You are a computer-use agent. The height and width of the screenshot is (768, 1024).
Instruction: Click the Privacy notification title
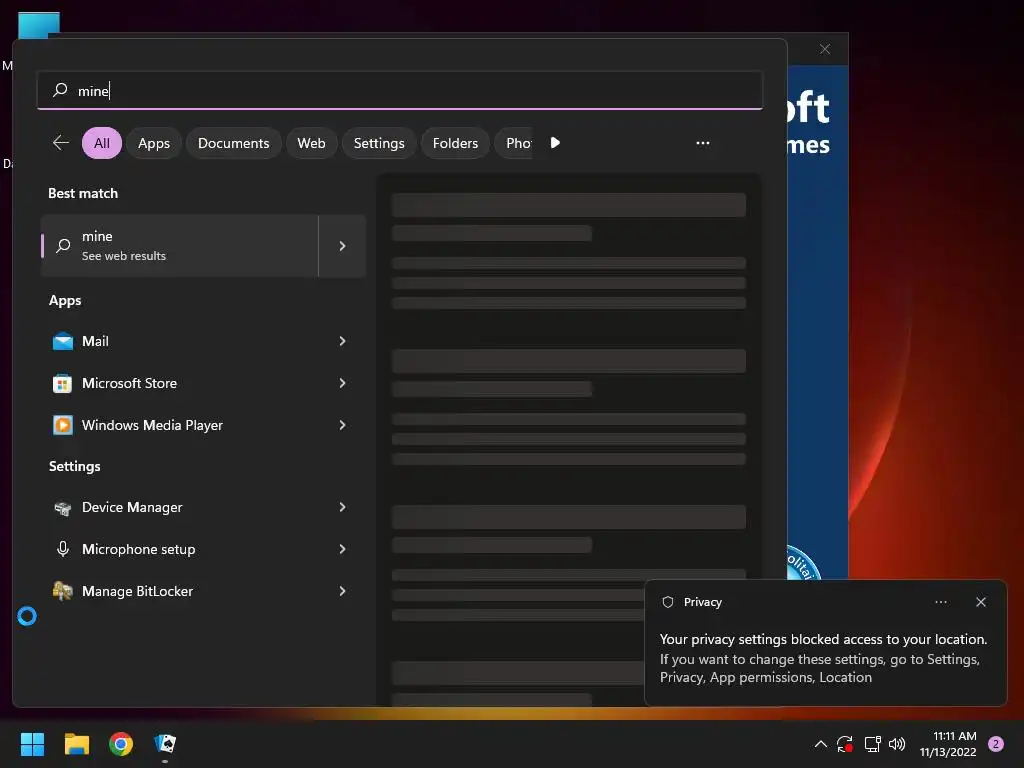(x=703, y=602)
